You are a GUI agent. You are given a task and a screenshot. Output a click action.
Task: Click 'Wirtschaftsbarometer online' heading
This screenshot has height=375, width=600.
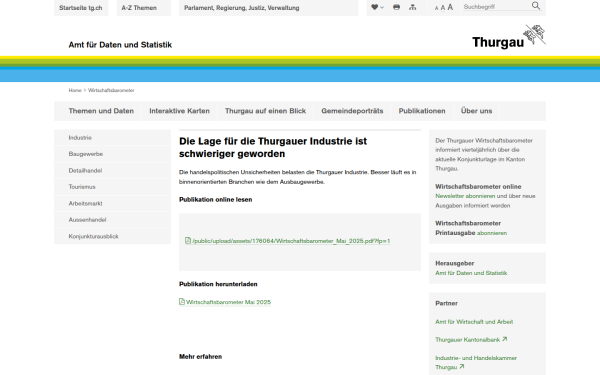[x=478, y=186]
